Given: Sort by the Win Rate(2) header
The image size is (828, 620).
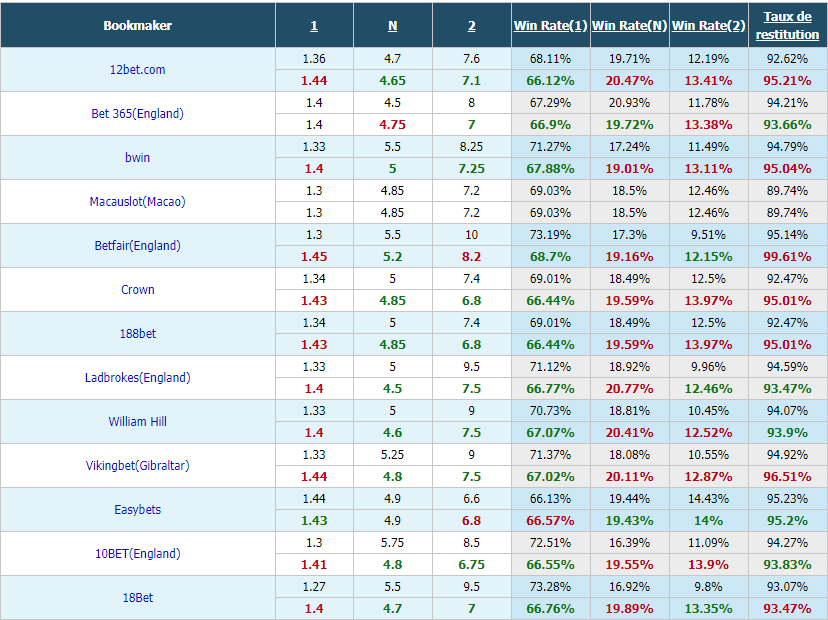Looking at the screenshot, I should [709, 25].
